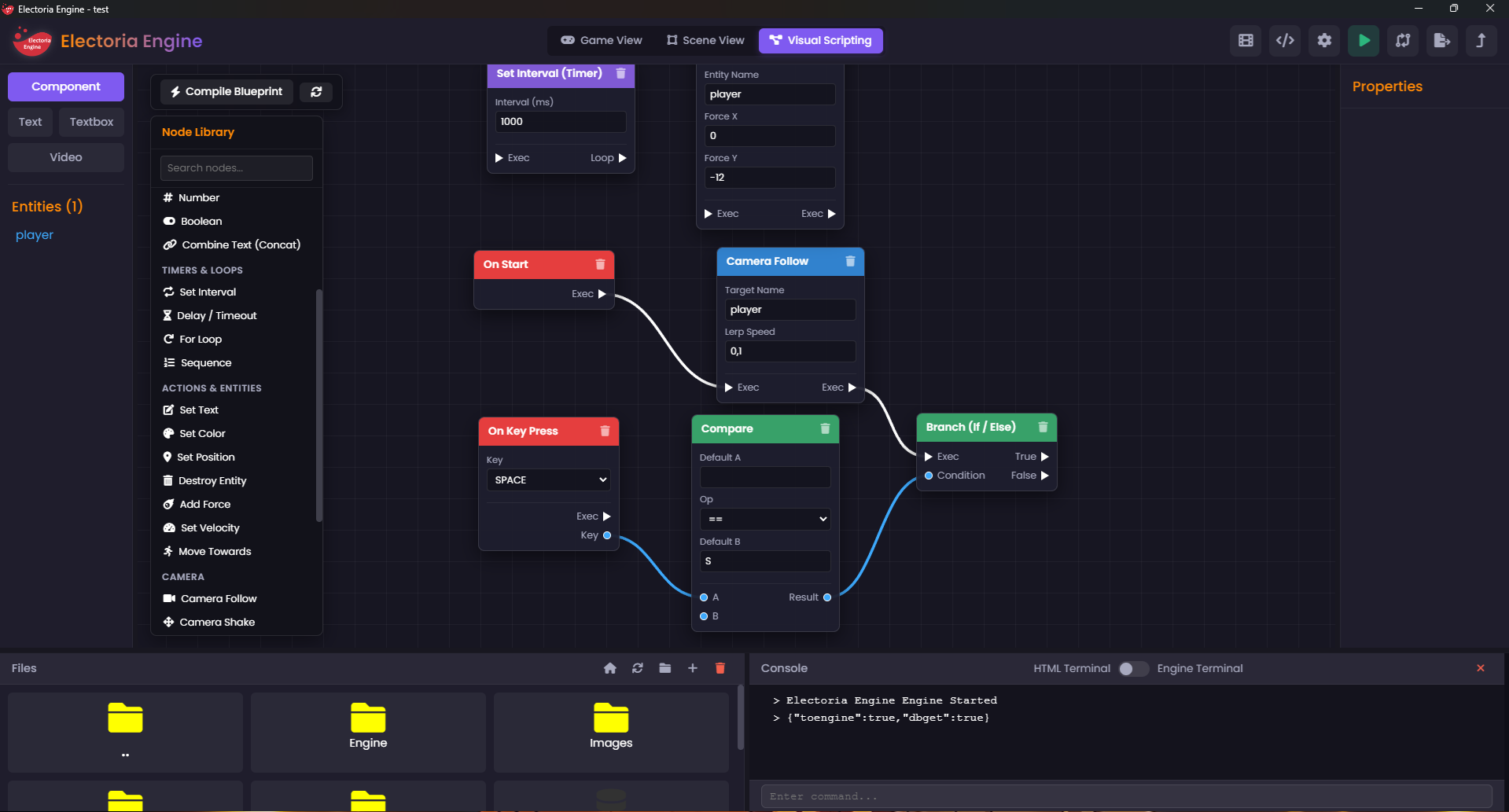Click the Interval (ms) field showing 1000
Screen dimensions: 1509x812
click(561, 122)
